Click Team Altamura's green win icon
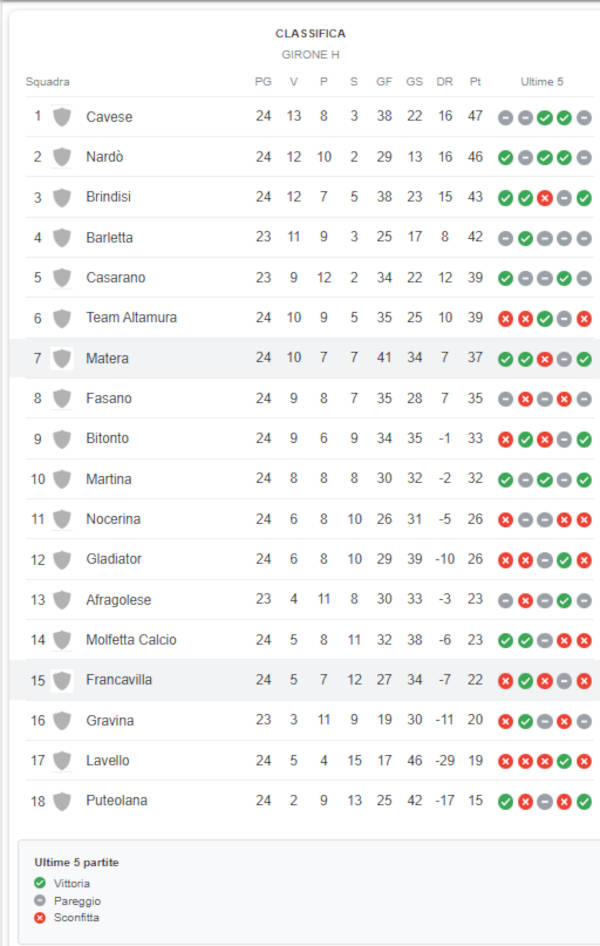 pos(545,319)
